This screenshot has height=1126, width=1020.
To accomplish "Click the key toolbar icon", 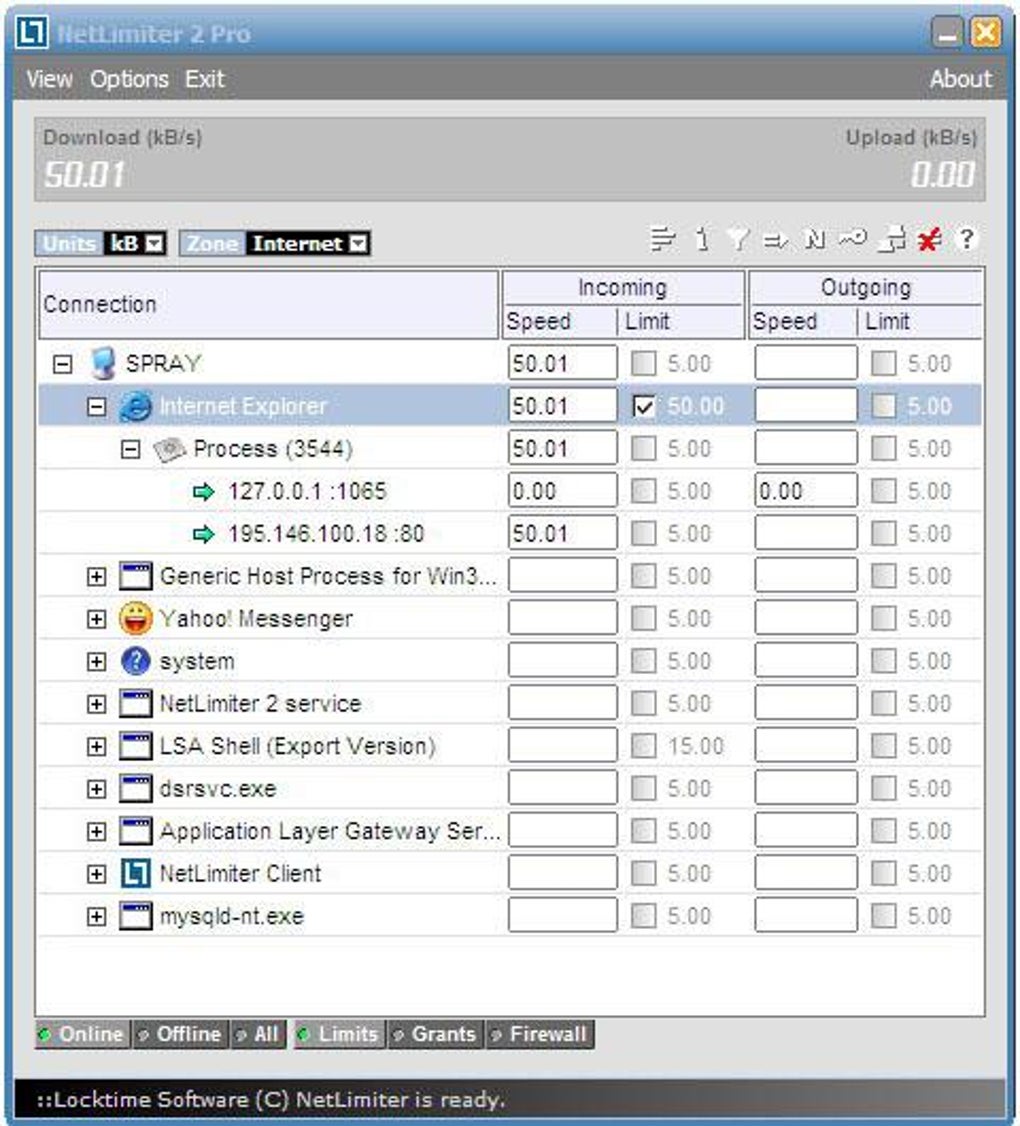I will 853,238.
